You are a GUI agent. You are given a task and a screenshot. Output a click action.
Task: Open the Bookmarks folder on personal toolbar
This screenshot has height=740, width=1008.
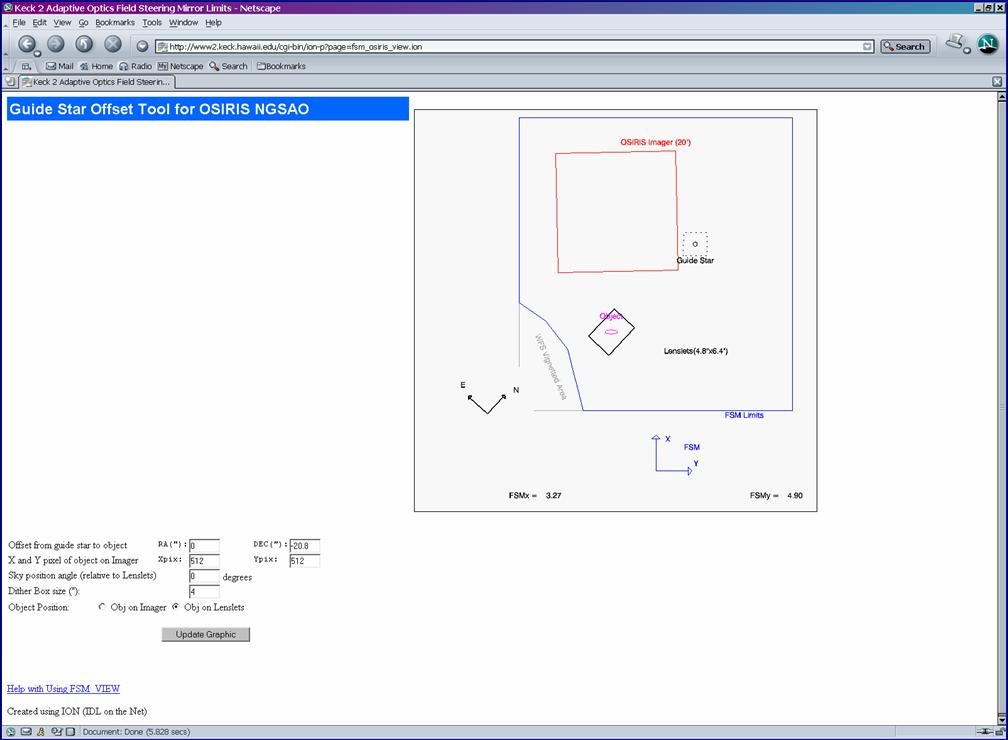281,66
